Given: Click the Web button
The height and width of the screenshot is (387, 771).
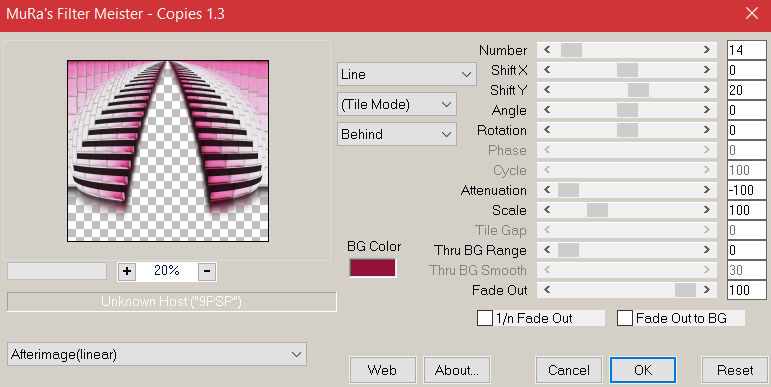Looking at the screenshot, I should [383, 370].
